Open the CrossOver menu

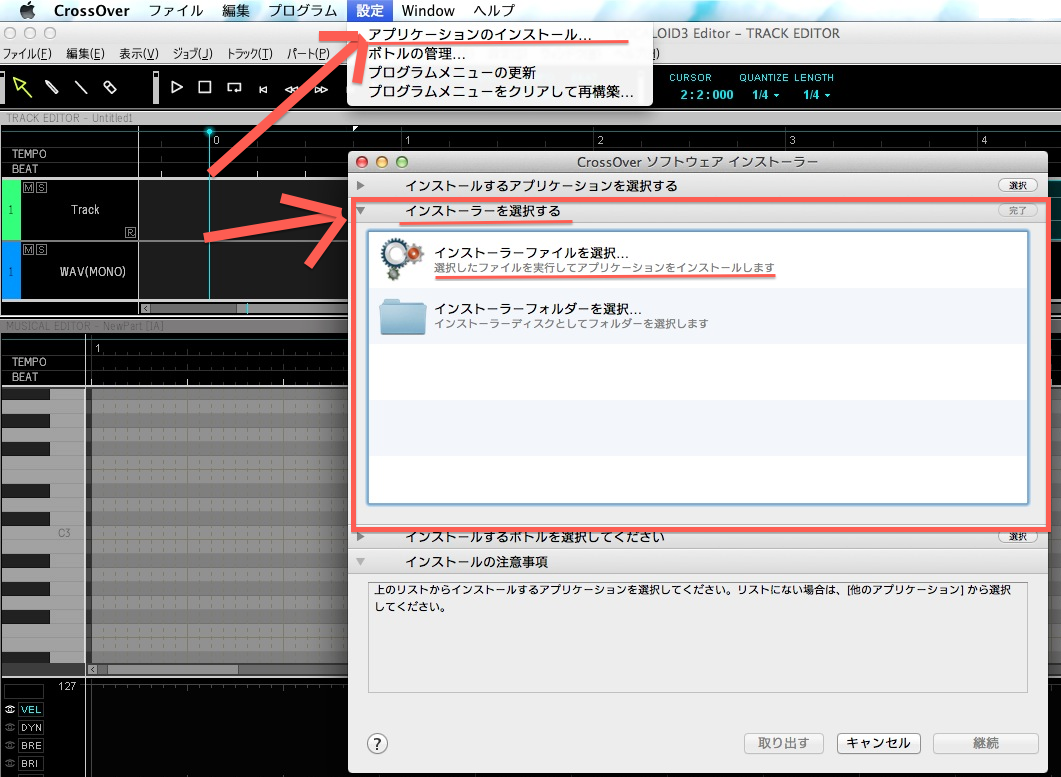pyautogui.click(x=91, y=10)
